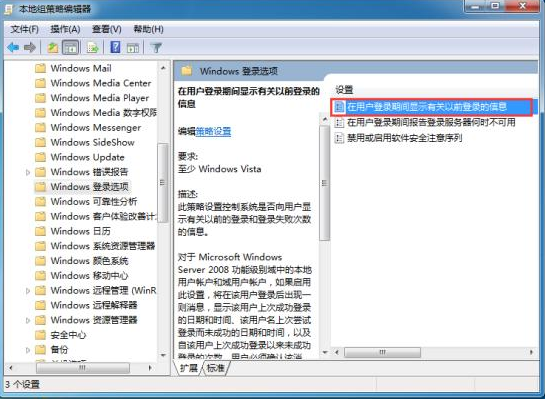Viewport: 545px width, 399px height.
Task: Select Windows 客户体验改善计划 tree item
Action: click(104, 216)
